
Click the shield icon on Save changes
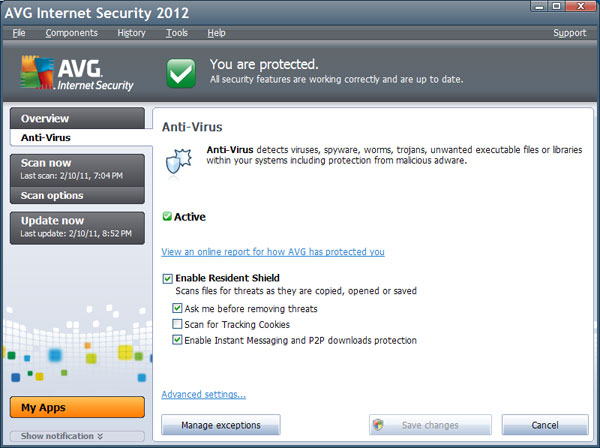pyautogui.click(x=378, y=425)
